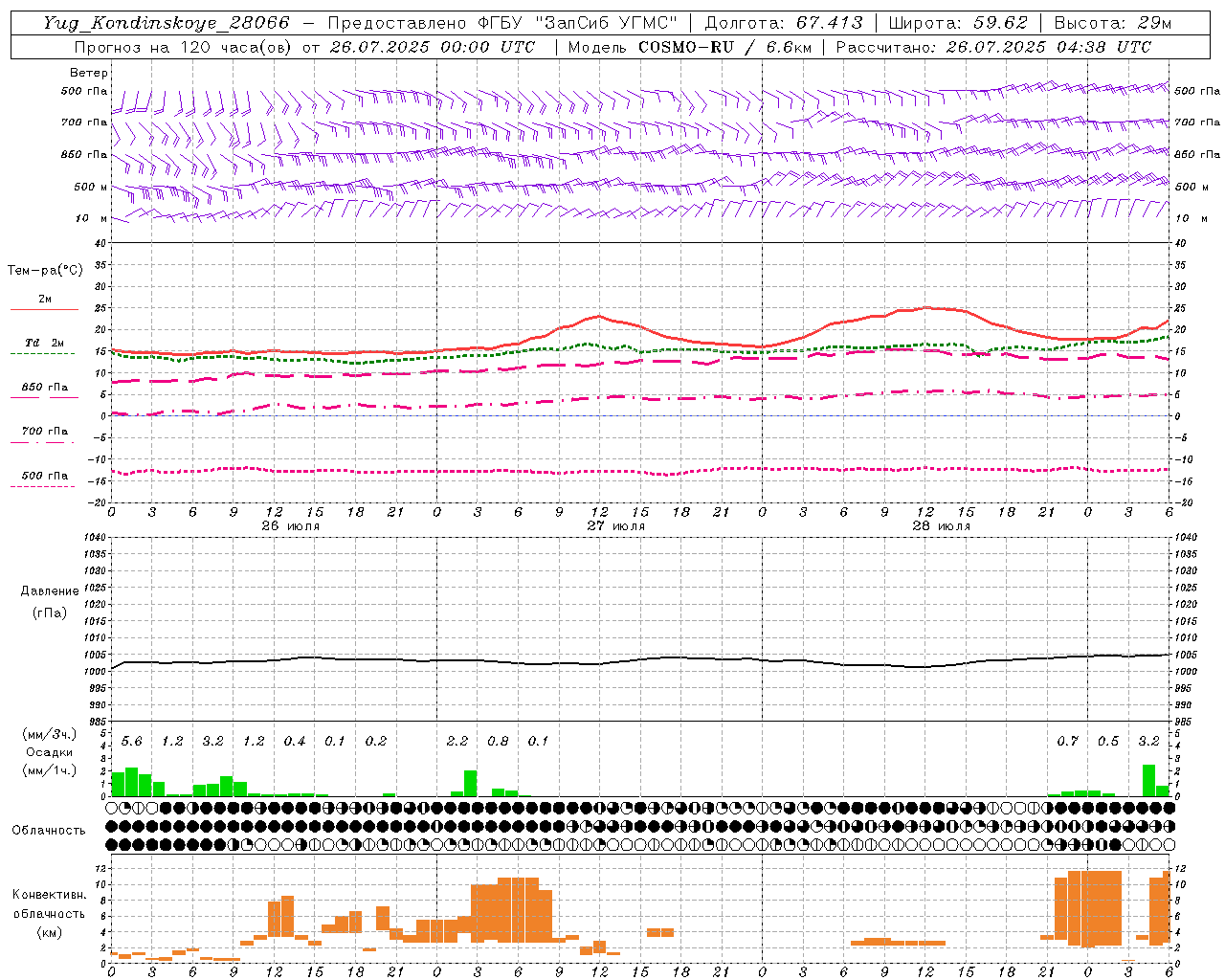Select the 26 июля date label

pos(291,526)
